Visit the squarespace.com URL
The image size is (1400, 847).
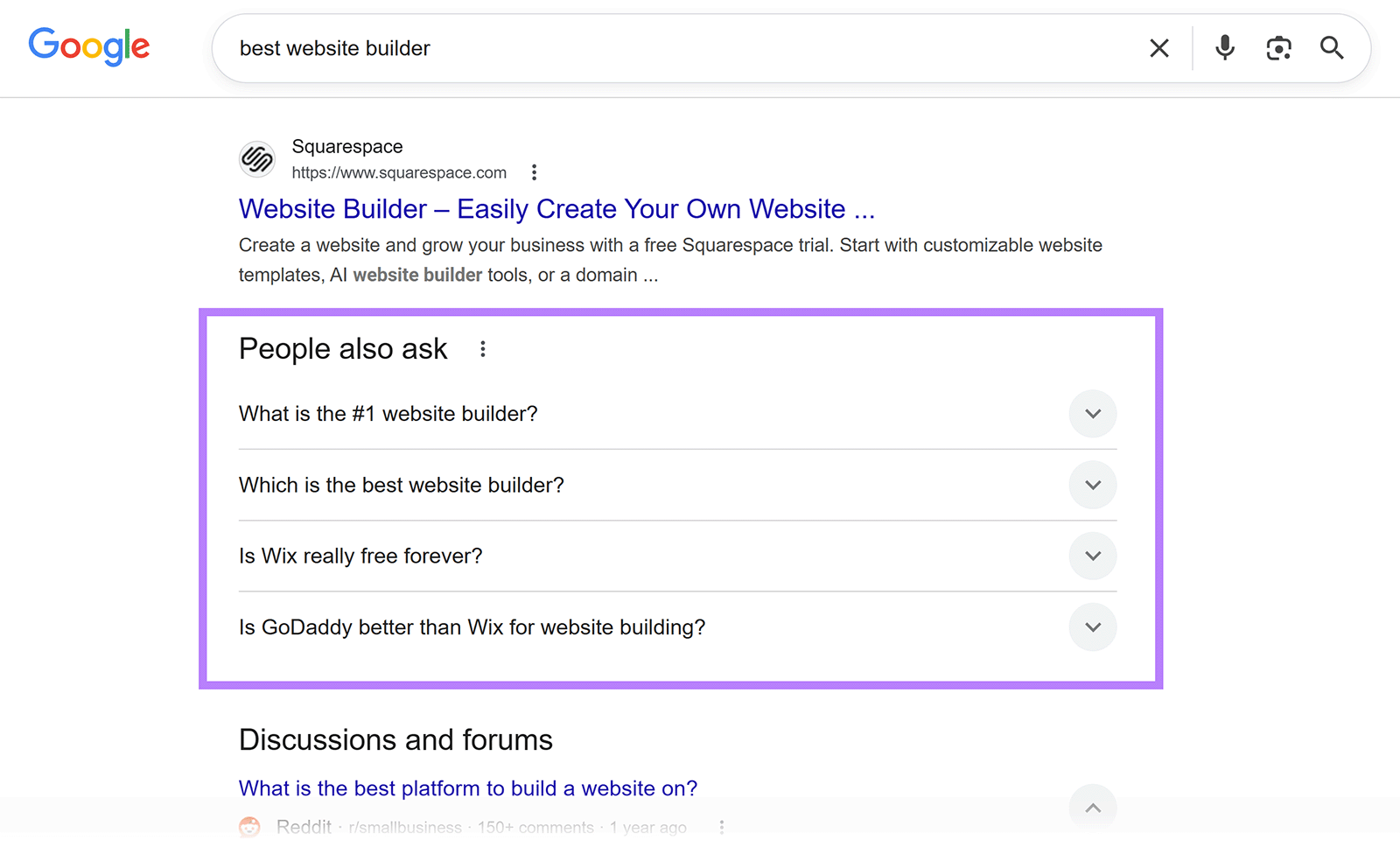(x=399, y=172)
